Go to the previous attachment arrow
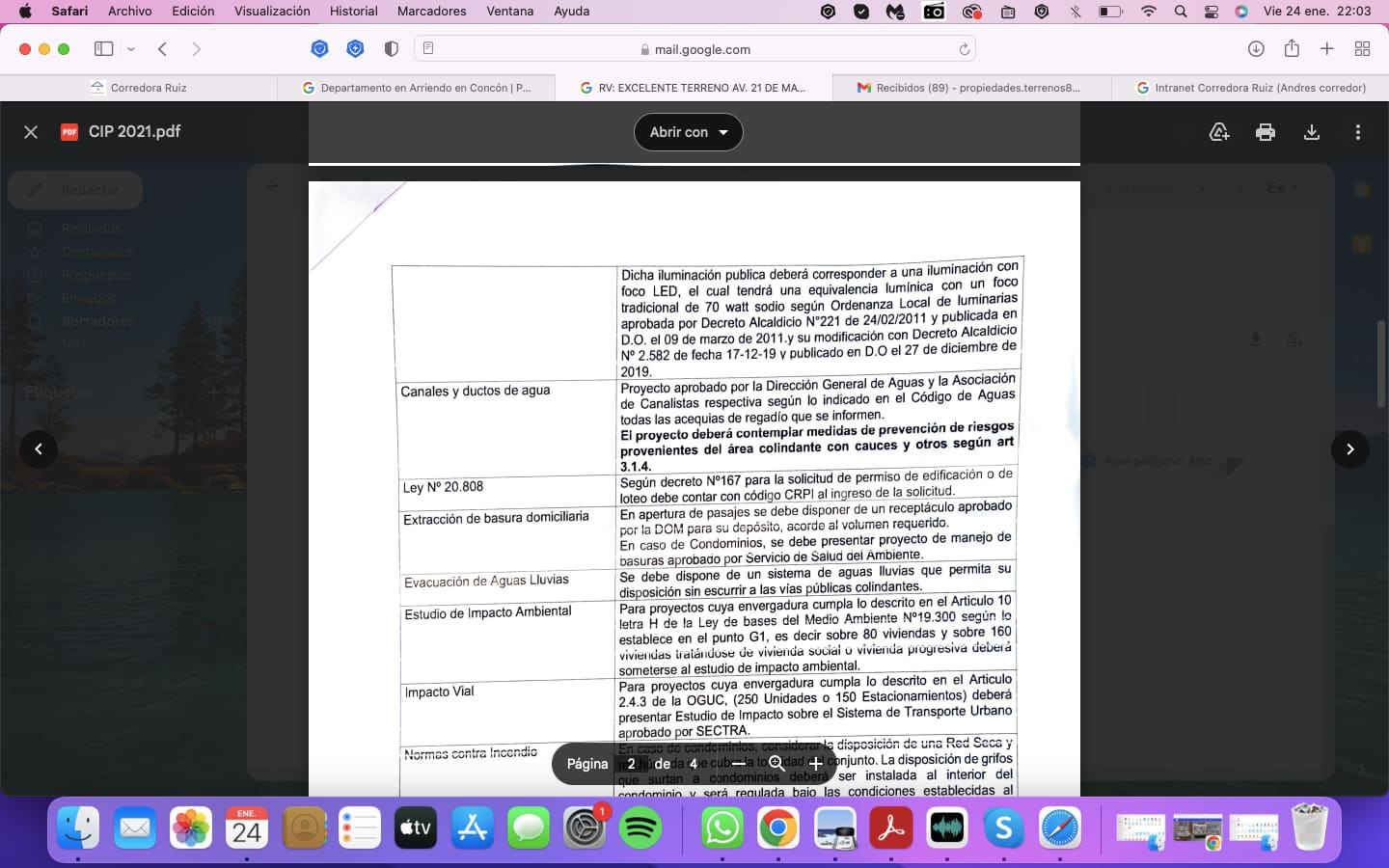1389x868 pixels. 39,448
